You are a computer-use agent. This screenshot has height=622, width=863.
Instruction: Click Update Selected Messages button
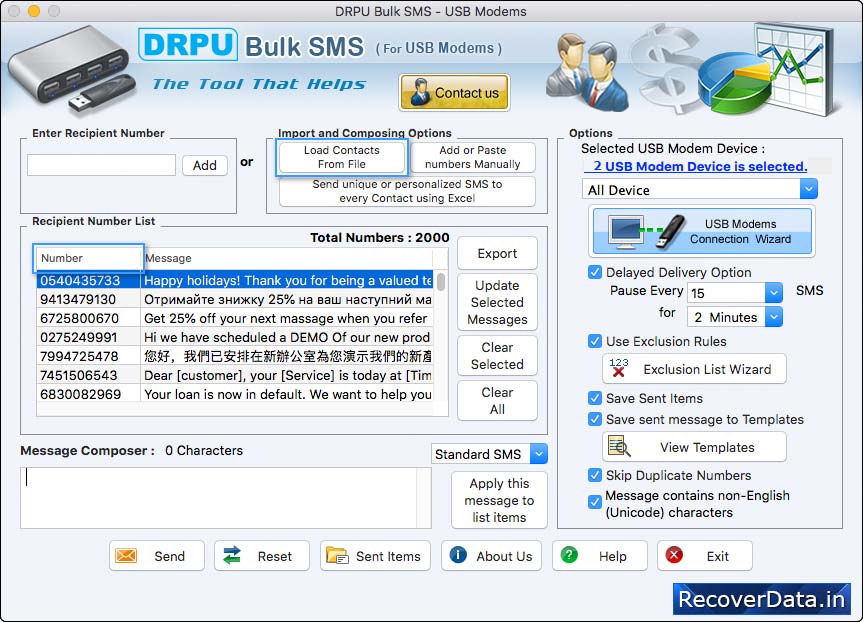pyautogui.click(x=497, y=302)
